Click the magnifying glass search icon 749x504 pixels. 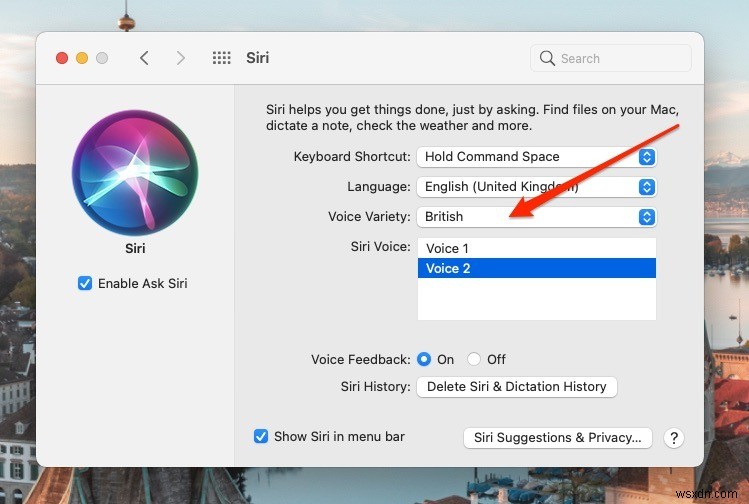(x=547, y=58)
